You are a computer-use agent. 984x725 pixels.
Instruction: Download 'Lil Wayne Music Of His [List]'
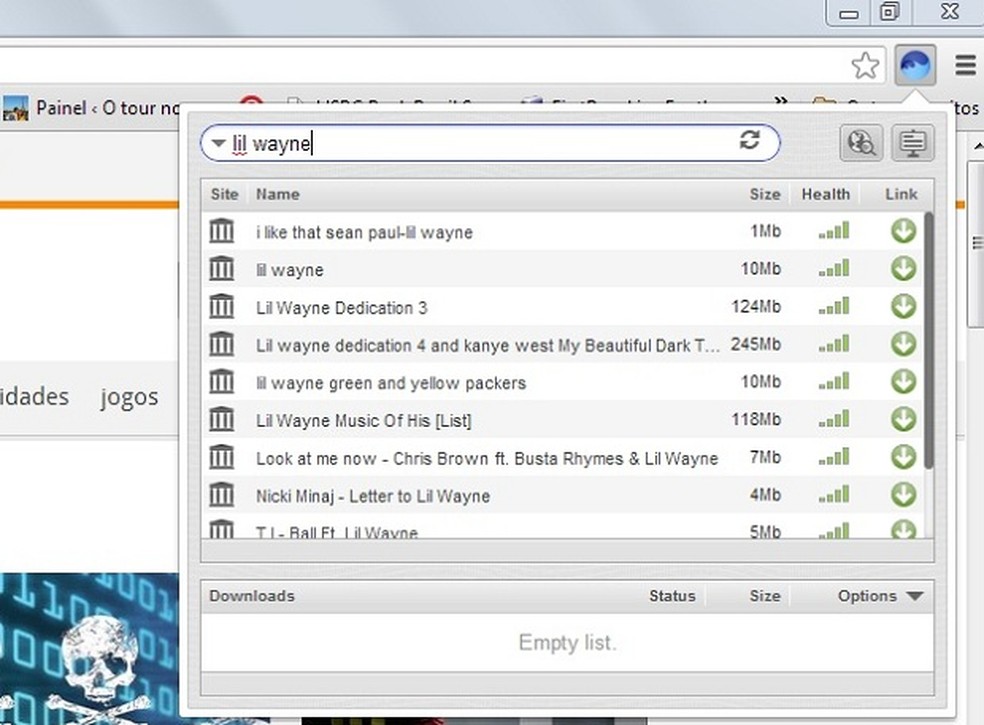(904, 419)
